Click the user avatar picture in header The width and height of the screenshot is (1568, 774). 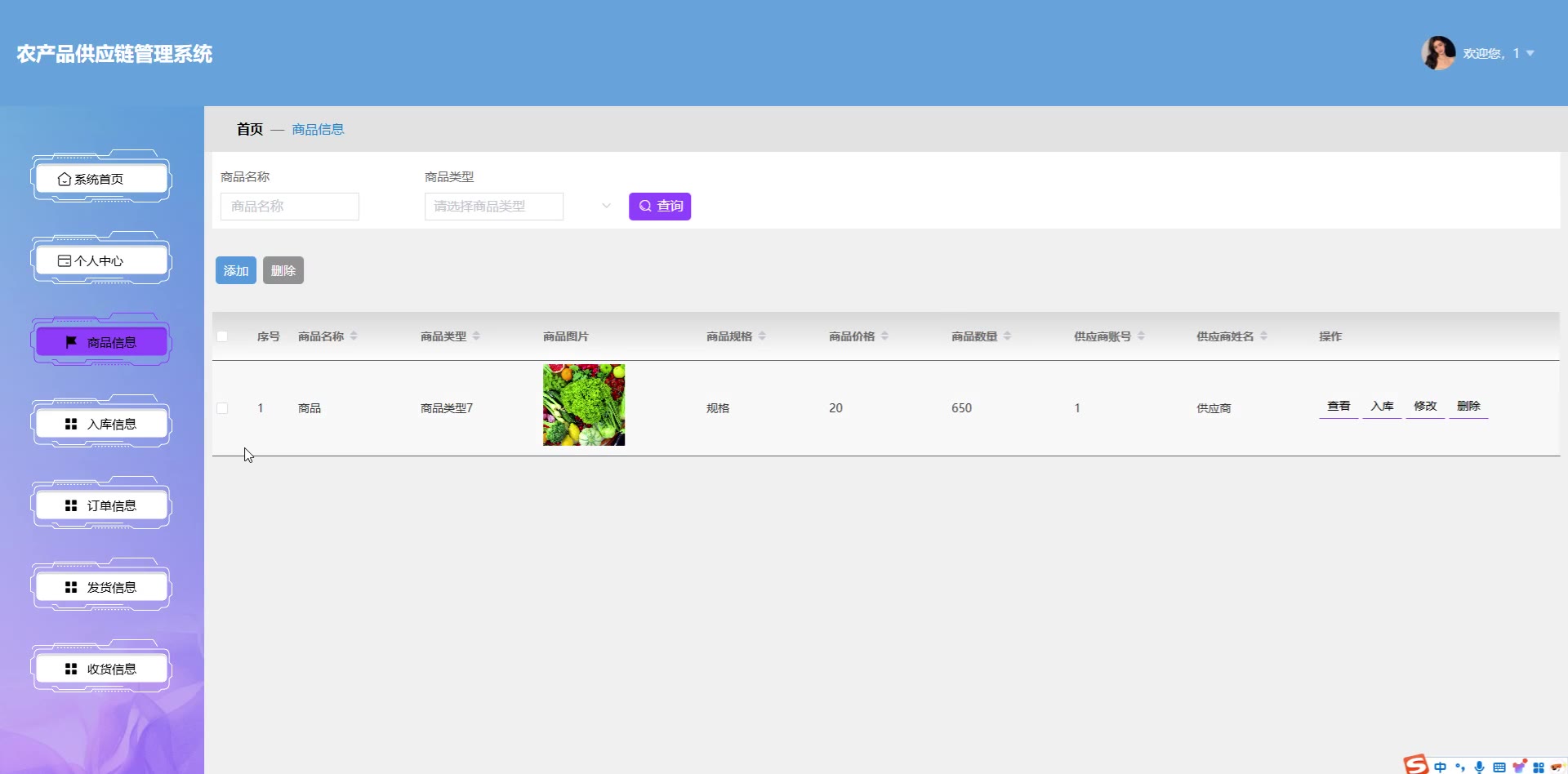(x=1438, y=53)
